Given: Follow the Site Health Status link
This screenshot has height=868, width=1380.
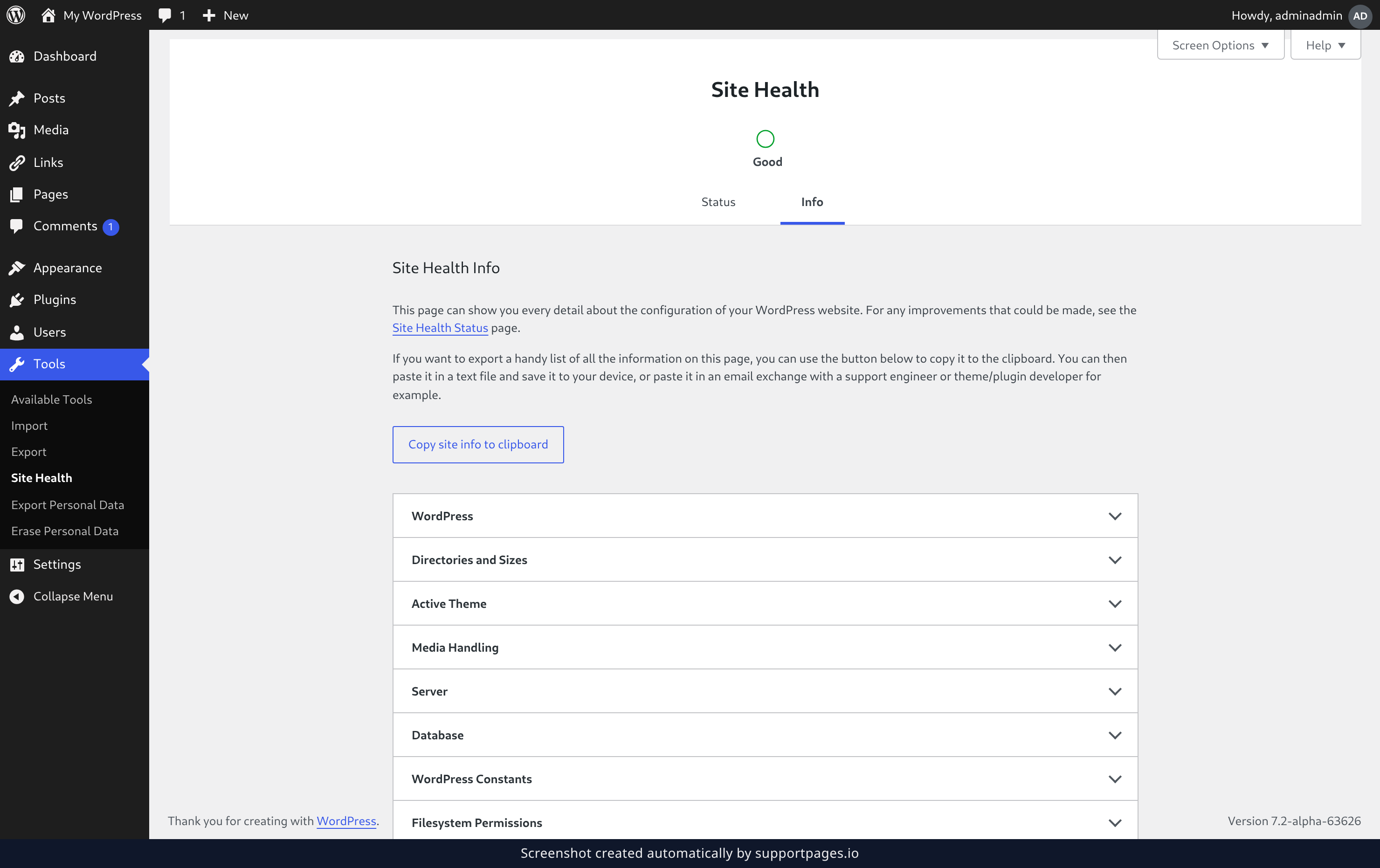Looking at the screenshot, I should (x=440, y=328).
